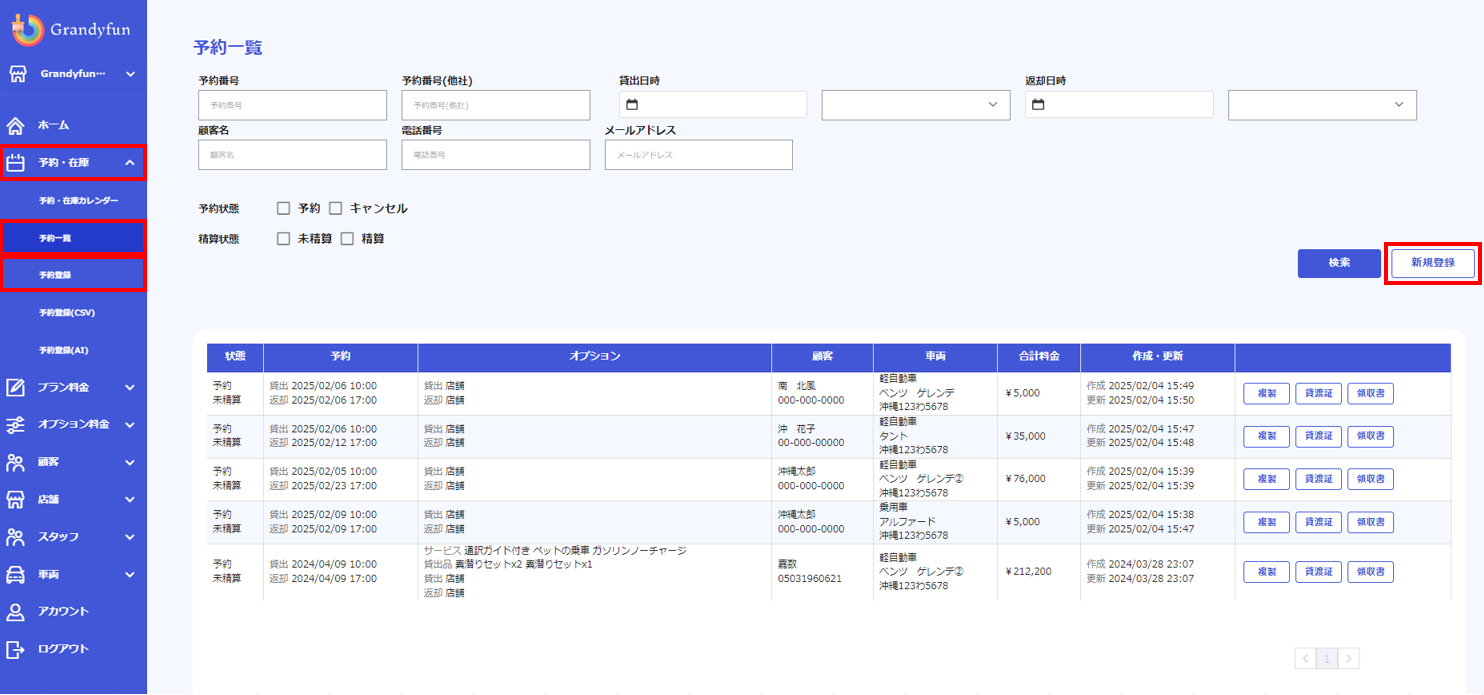Click the people icon for スタッフ
Screen dimensions: 1484x695
click(x=16, y=537)
